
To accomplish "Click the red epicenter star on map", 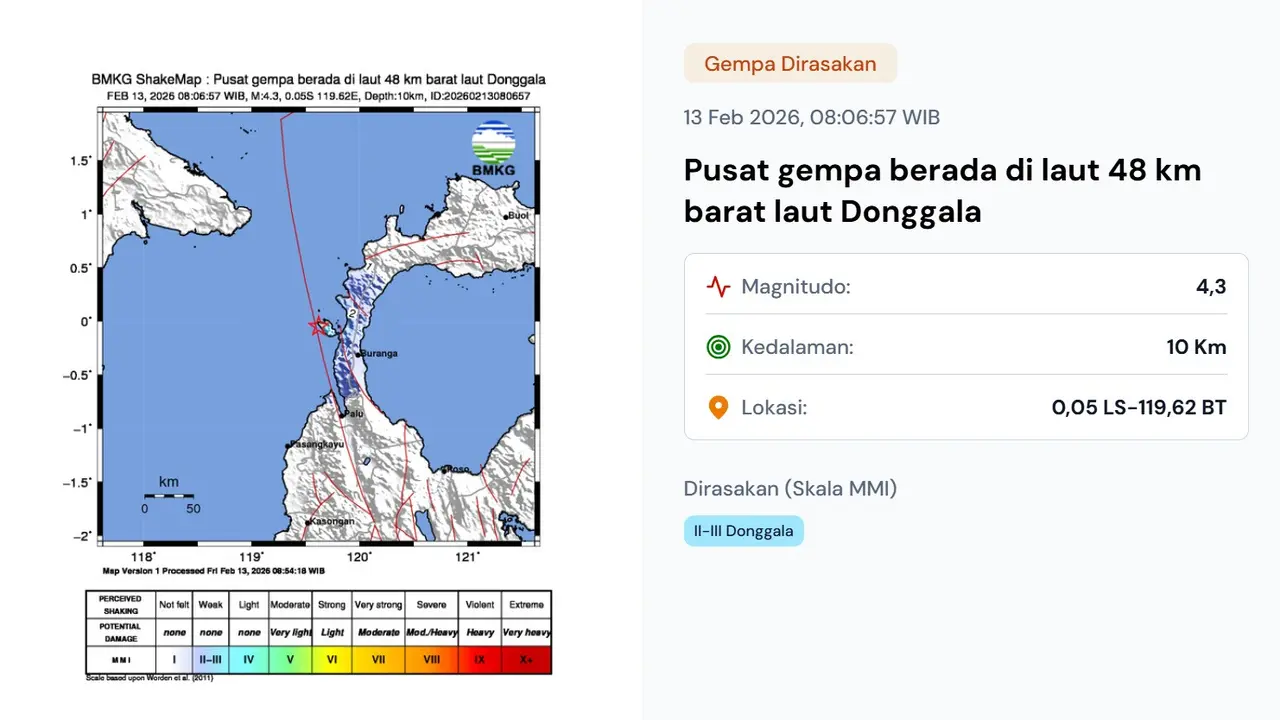I will tap(319, 326).
